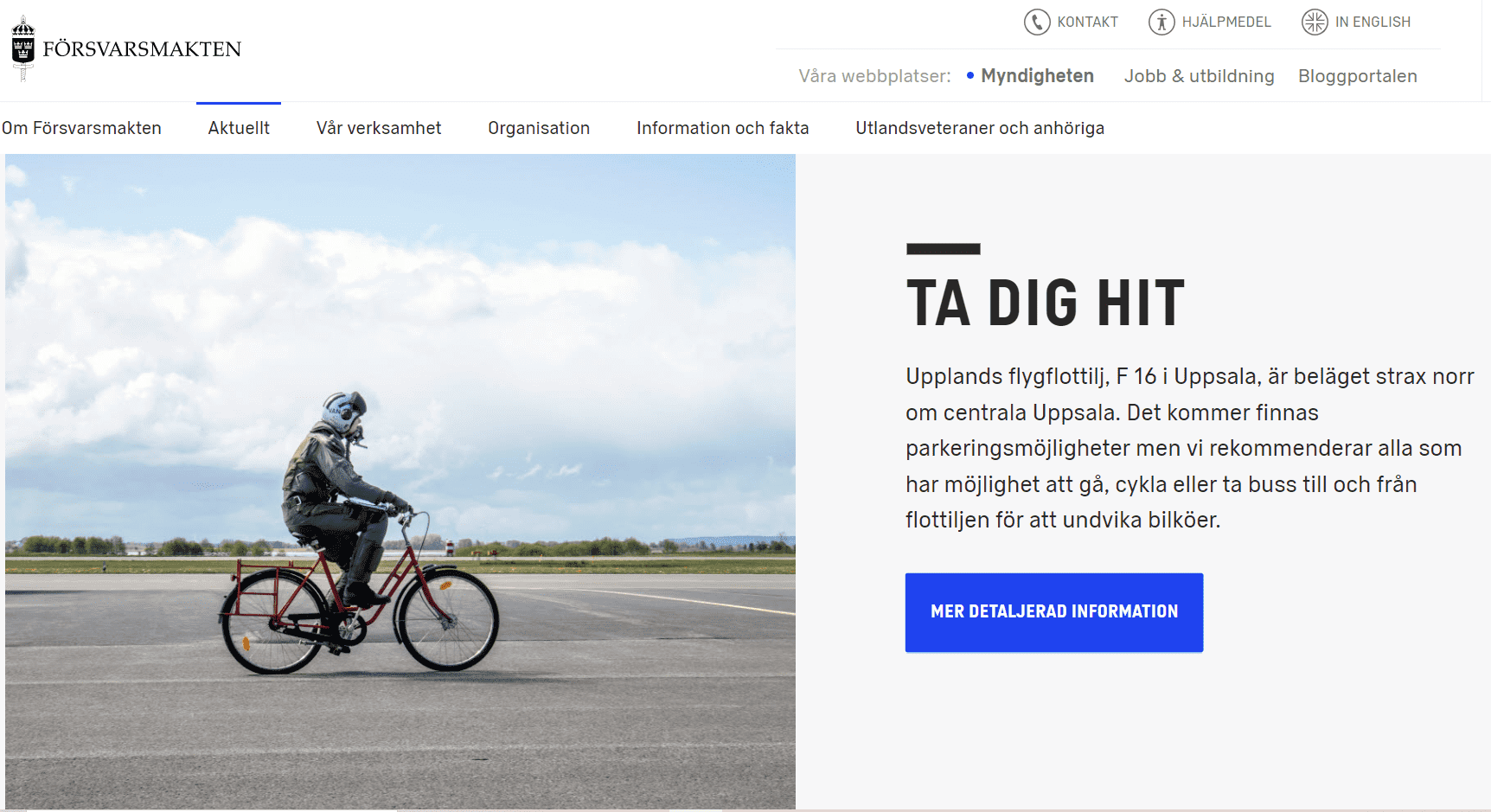Click the TA DIG HIT heading
Image resolution: width=1491 pixels, height=812 pixels.
pos(1046,304)
